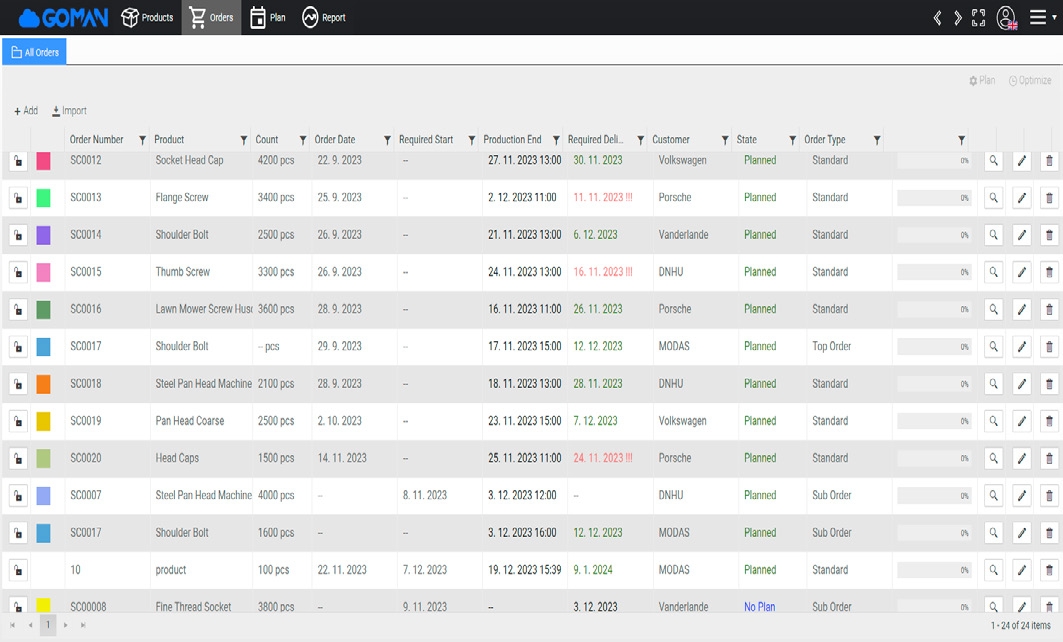Toggle fullscreen mode icon
Viewport: 1063px width, 642px height.
978,18
